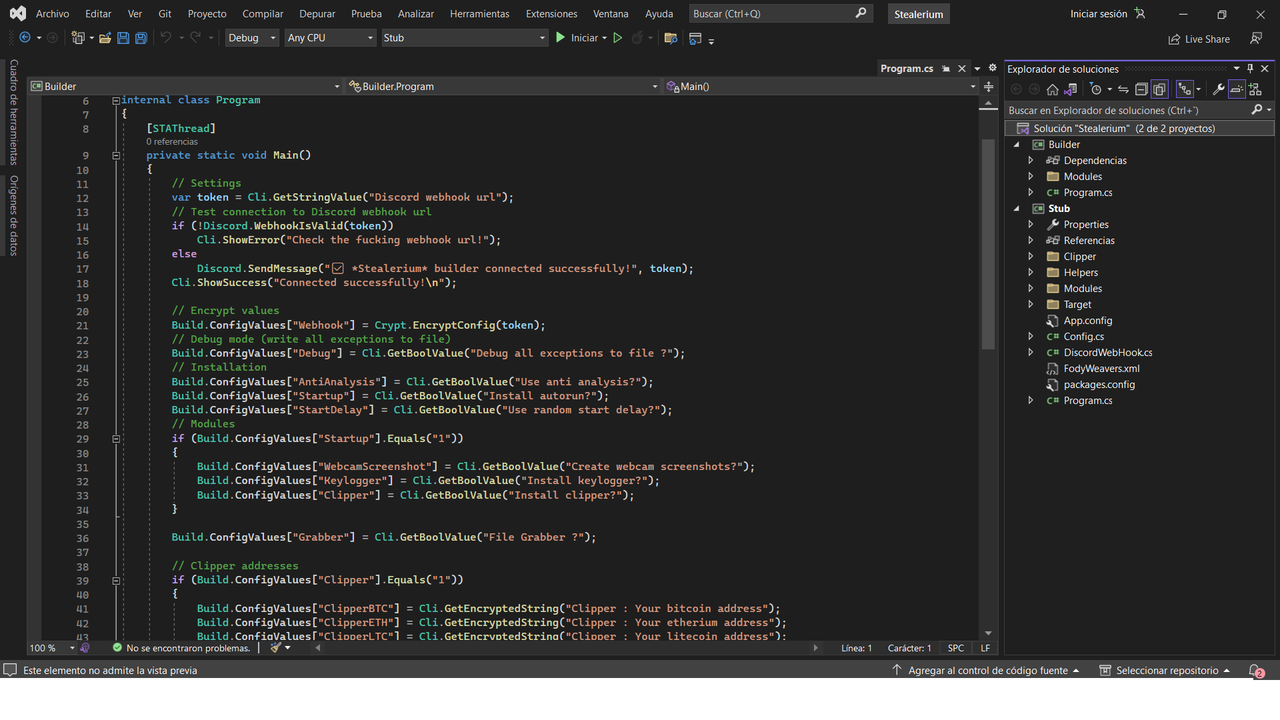The height and width of the screenshot is (720, 1280).
Task: Open the Git menu
Action: 164,14
